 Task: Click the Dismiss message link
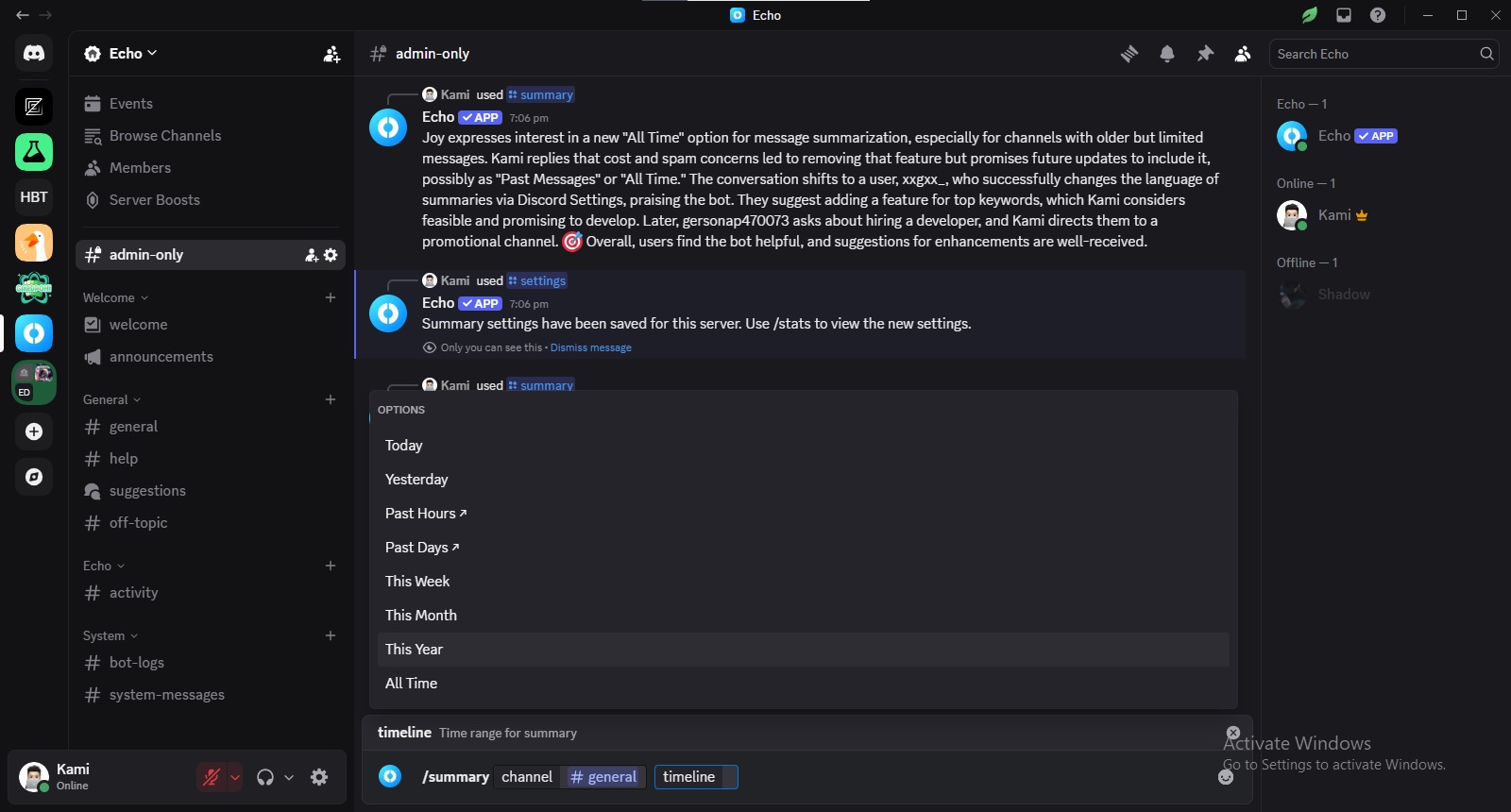pos(590,347)
